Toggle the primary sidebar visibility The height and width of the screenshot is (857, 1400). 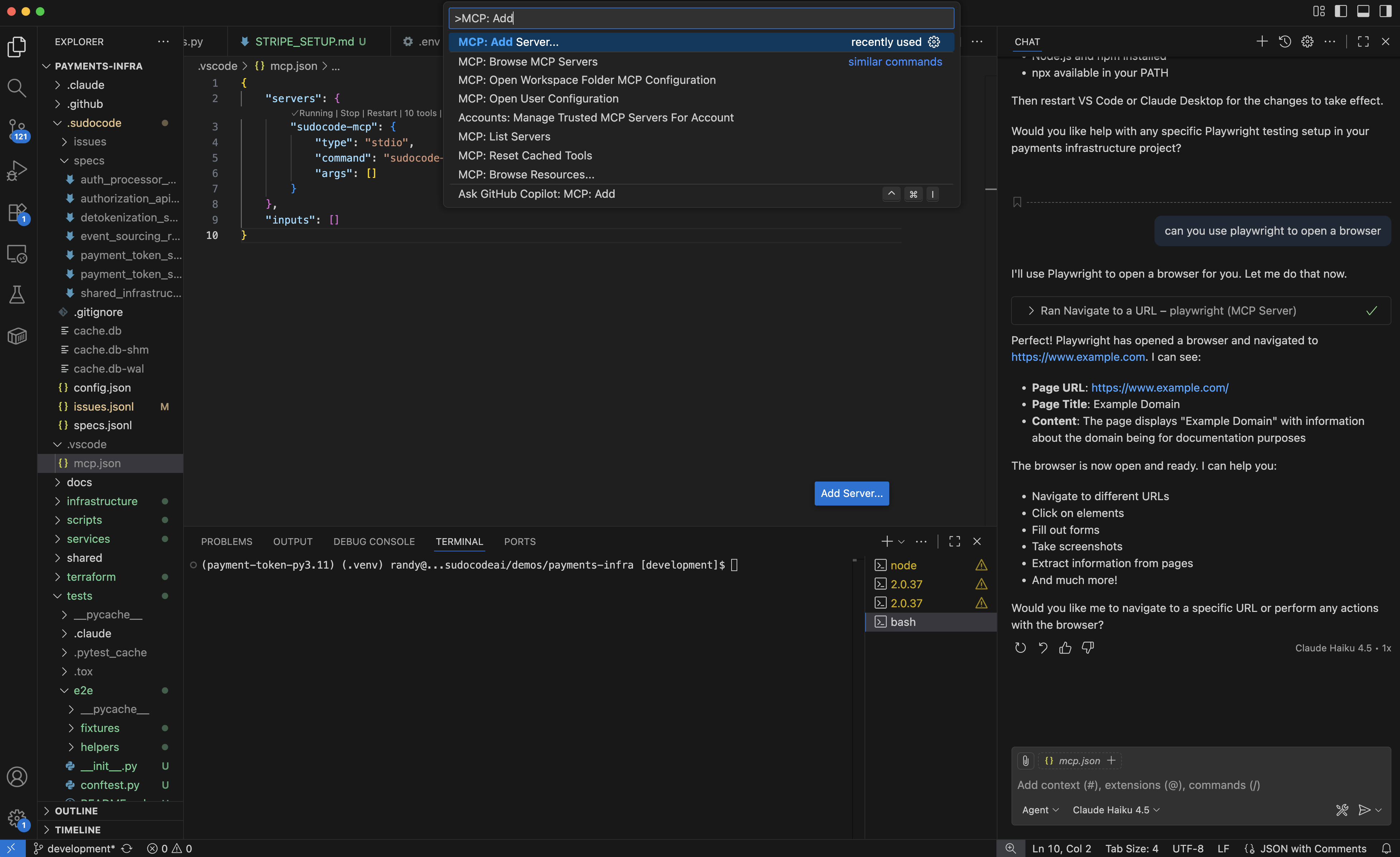(1341, 11)
